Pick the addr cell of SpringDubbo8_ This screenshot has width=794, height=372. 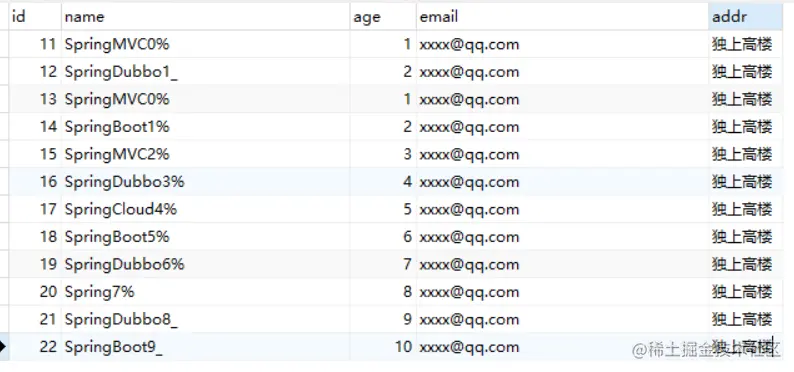746,319
